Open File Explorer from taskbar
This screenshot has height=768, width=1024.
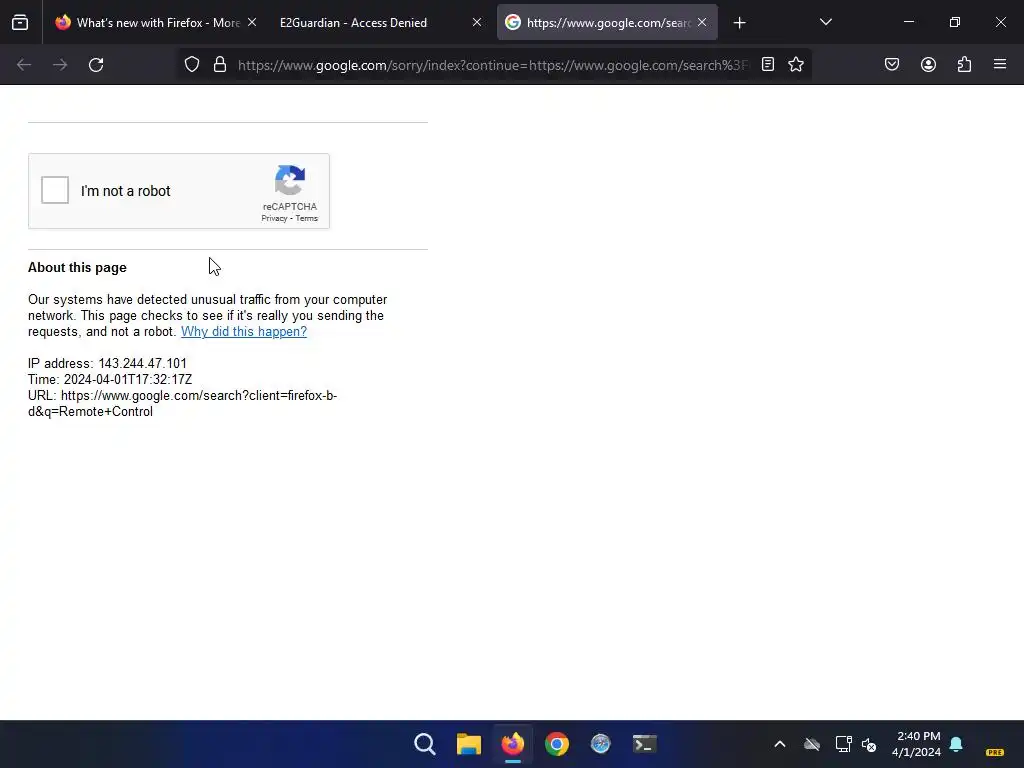[x=468, y=744]
